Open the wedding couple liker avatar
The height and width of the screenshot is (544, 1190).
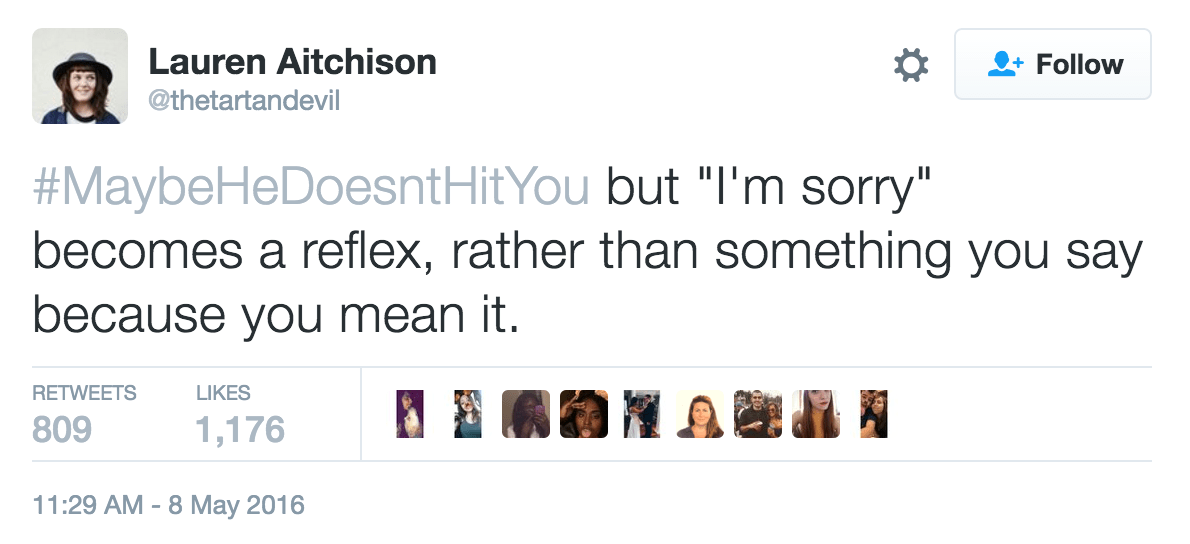(x=641, y=414)
